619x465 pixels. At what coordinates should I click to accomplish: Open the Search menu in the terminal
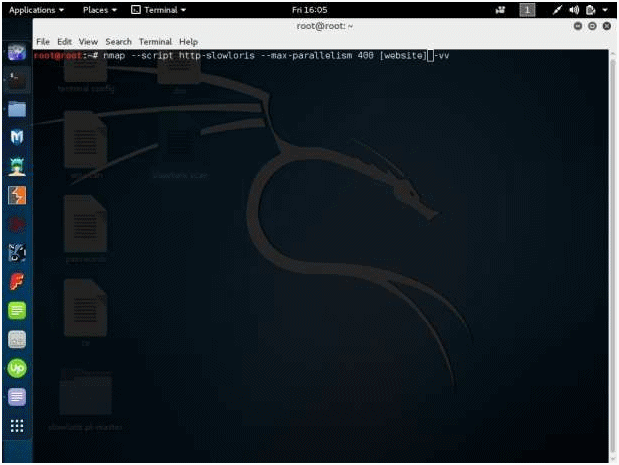coord(118,42)
